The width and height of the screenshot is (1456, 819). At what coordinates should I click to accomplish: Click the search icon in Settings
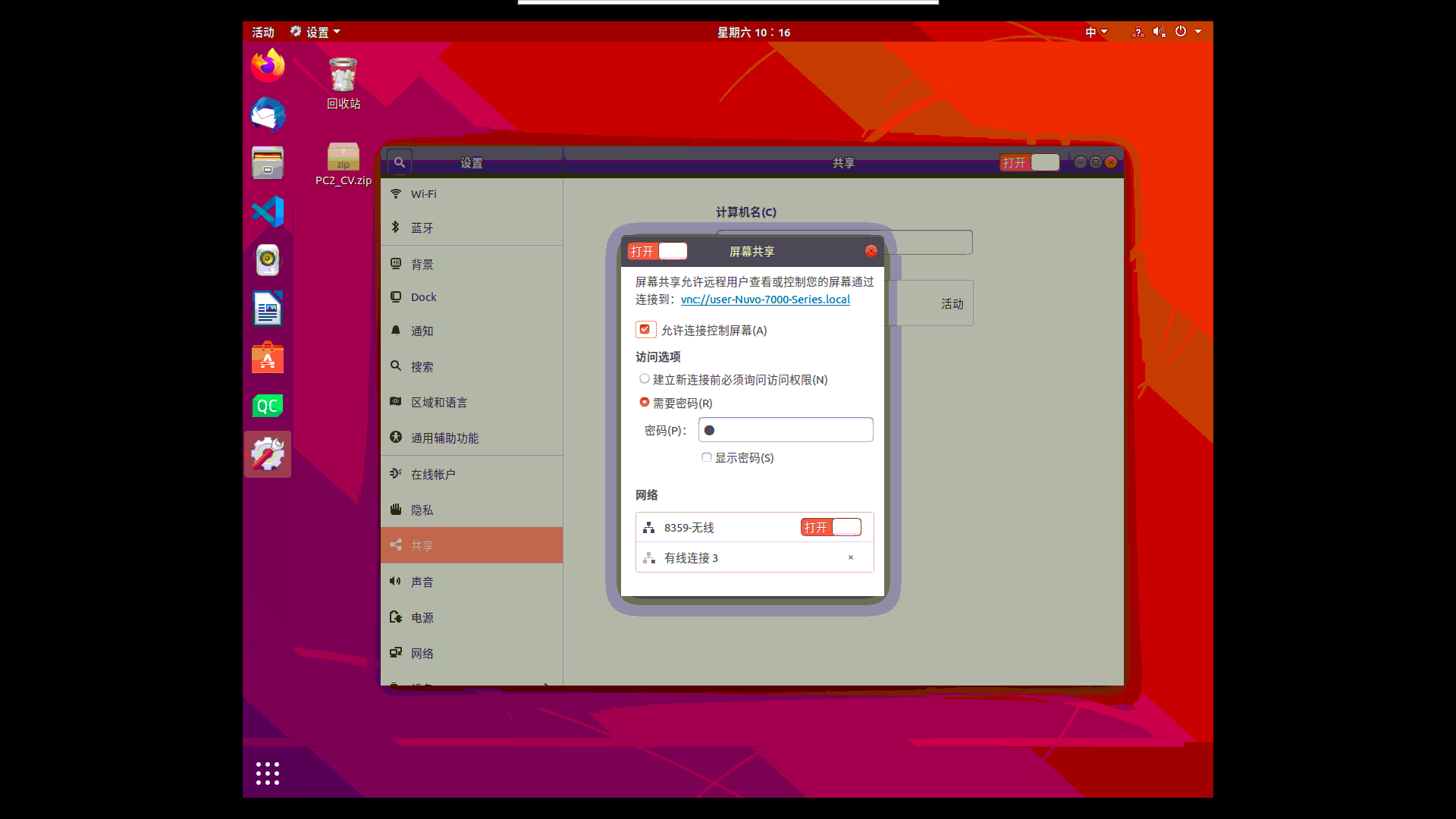(x=399, y=162)
